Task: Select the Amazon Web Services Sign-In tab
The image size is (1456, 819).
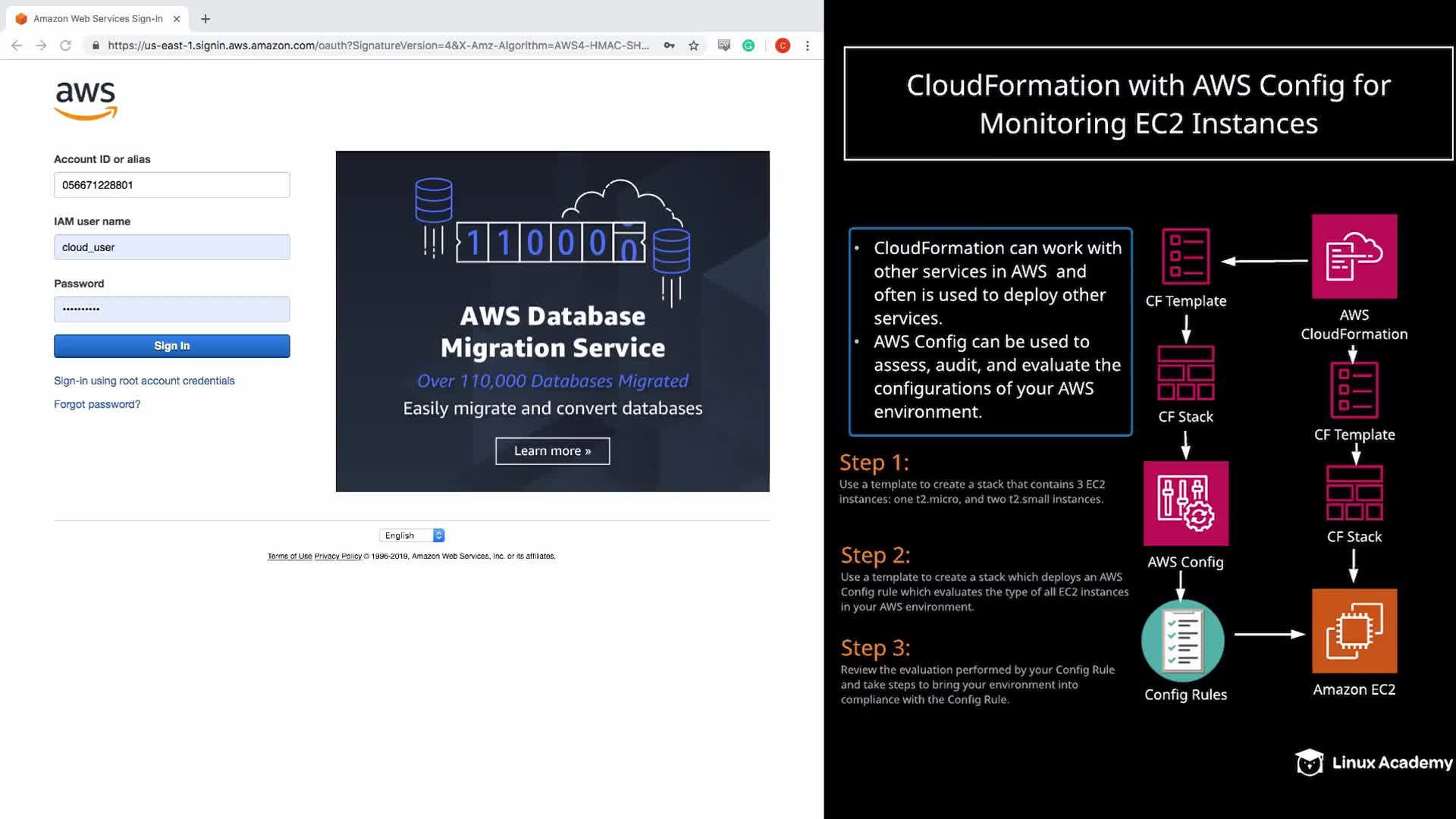Action: pyautogui.click(x=97, y=19)
